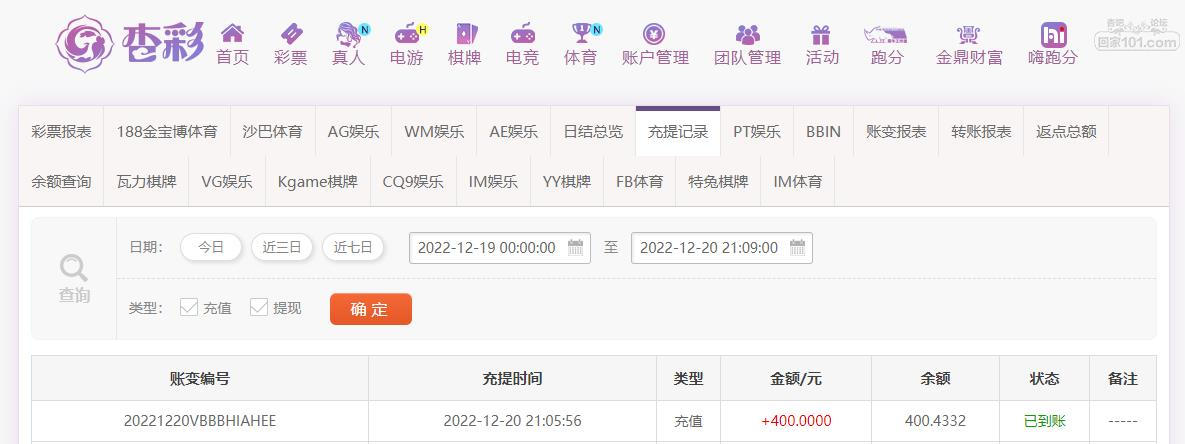The image size is (1185, 444).
Task: Toggle the 提现 checkbox
Action: tap(259, 308)
